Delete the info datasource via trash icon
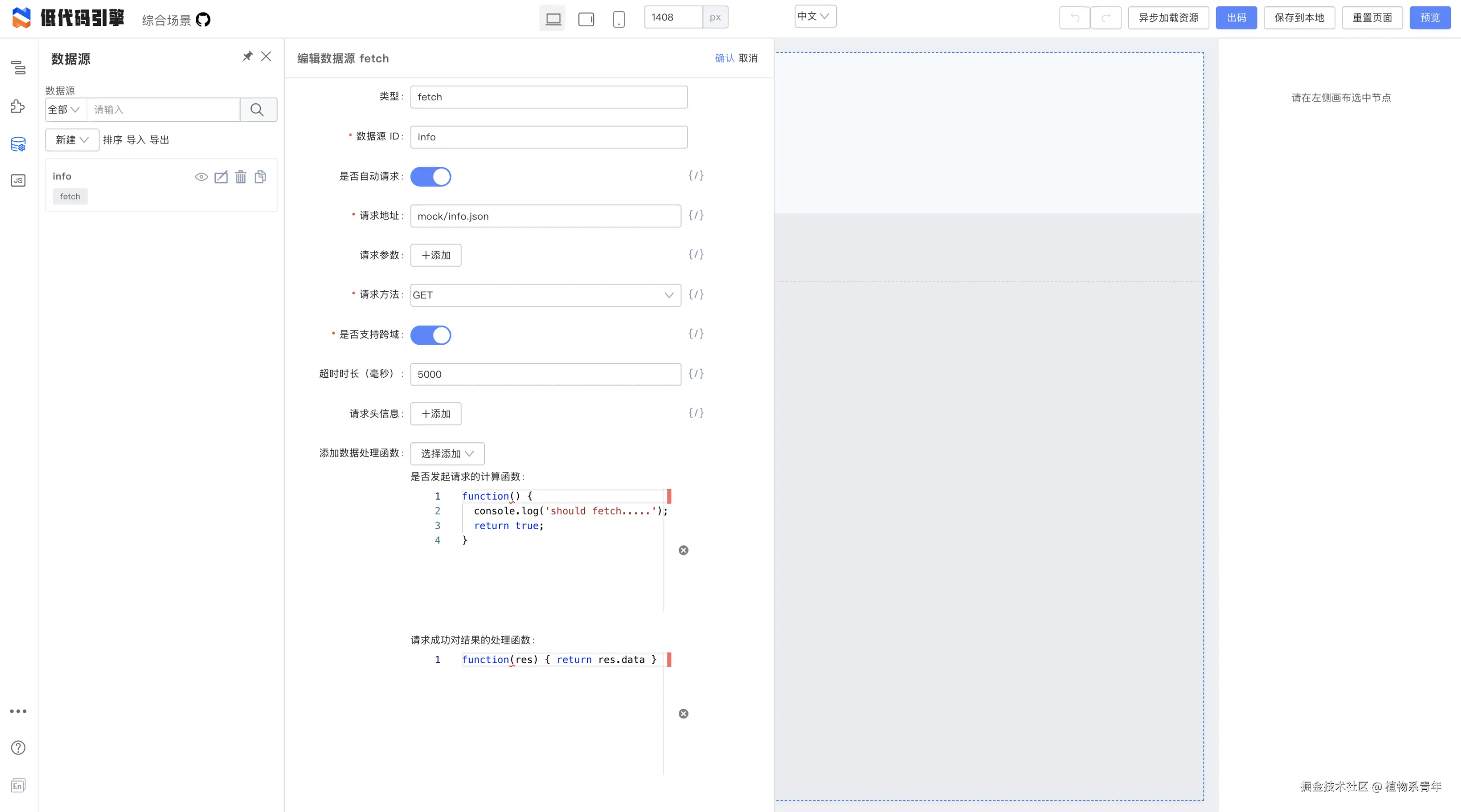 [x=240, y=177]
